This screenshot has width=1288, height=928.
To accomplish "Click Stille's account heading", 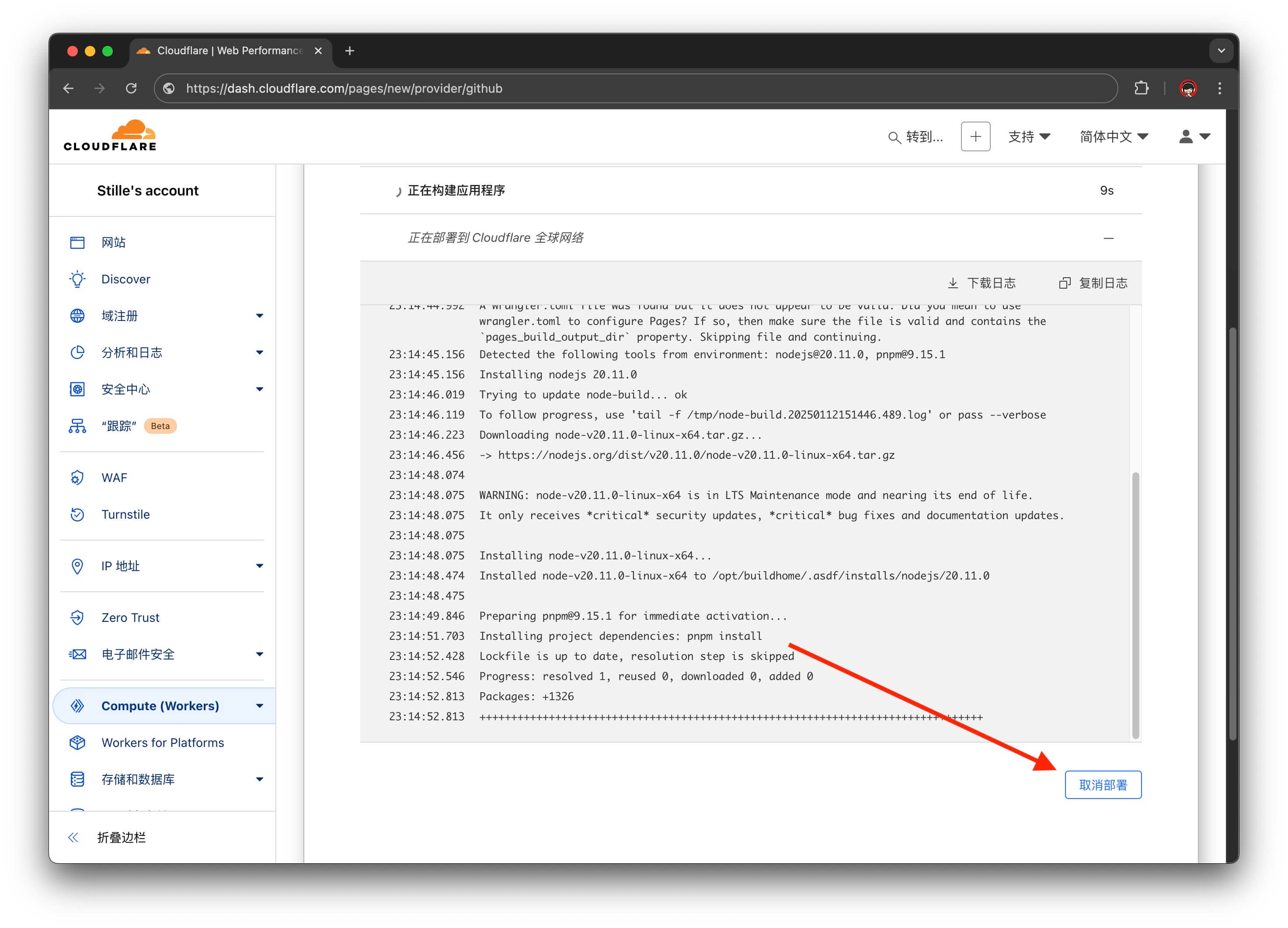I will pos(148,190).
